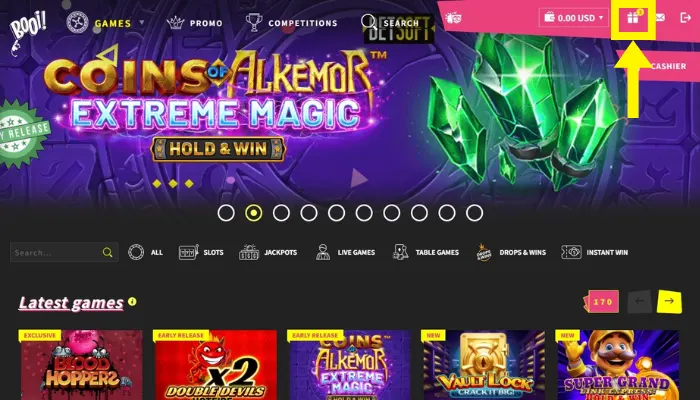This screenshot has width=700, height=400.
Task: Open the search magnifier in top navigation
Action: (x=369, y=22)
